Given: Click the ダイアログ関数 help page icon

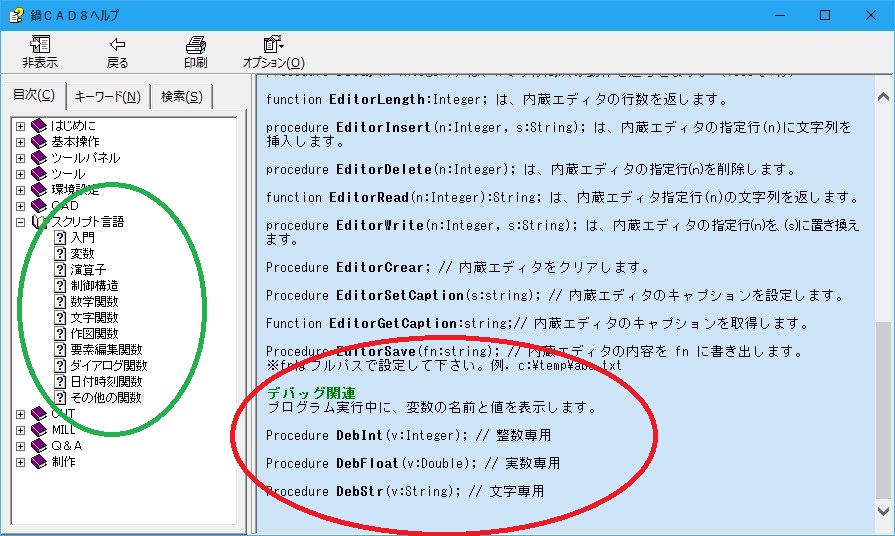Looking at the screenshot, I should coord(60,365).
